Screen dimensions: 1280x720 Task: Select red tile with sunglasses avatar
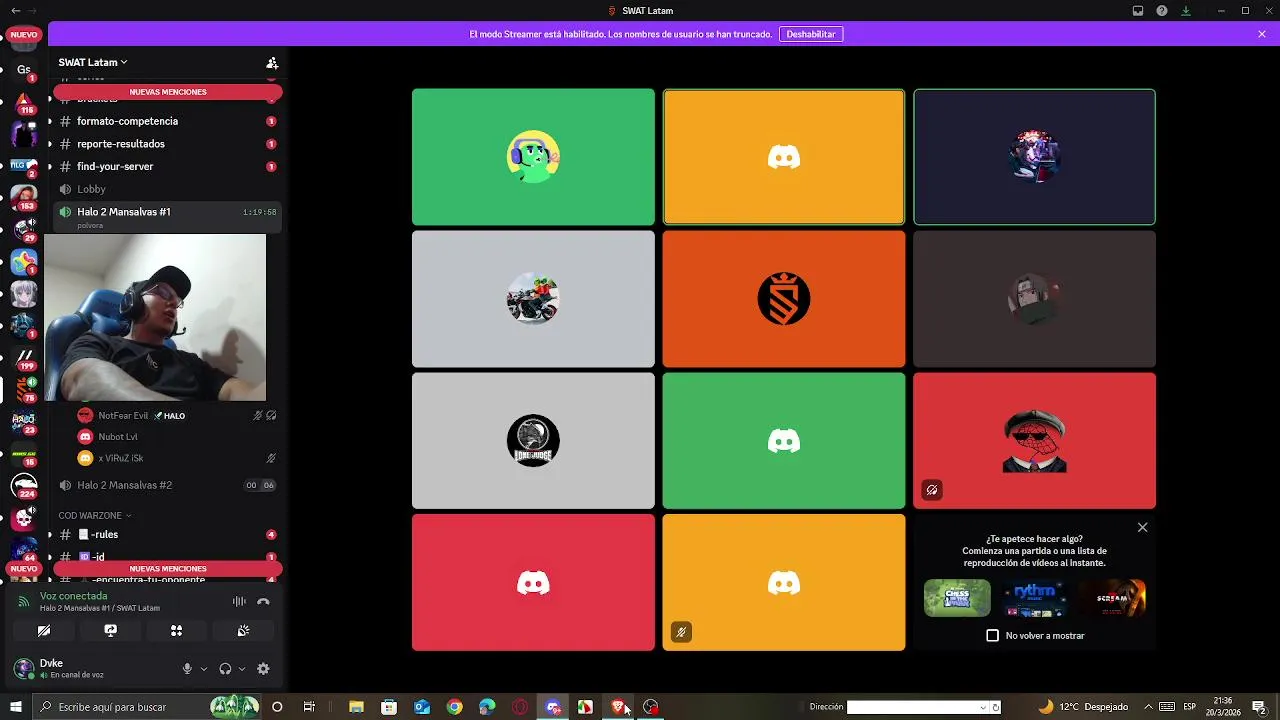click(x=1034, y=441)
